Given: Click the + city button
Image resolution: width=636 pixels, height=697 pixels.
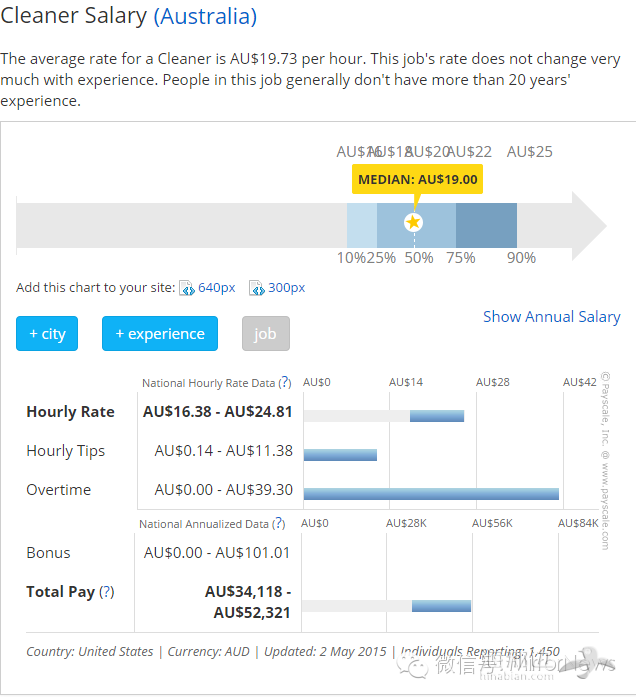Looking at the screenshot, I should pyautogui.click(x=47, y=333).
